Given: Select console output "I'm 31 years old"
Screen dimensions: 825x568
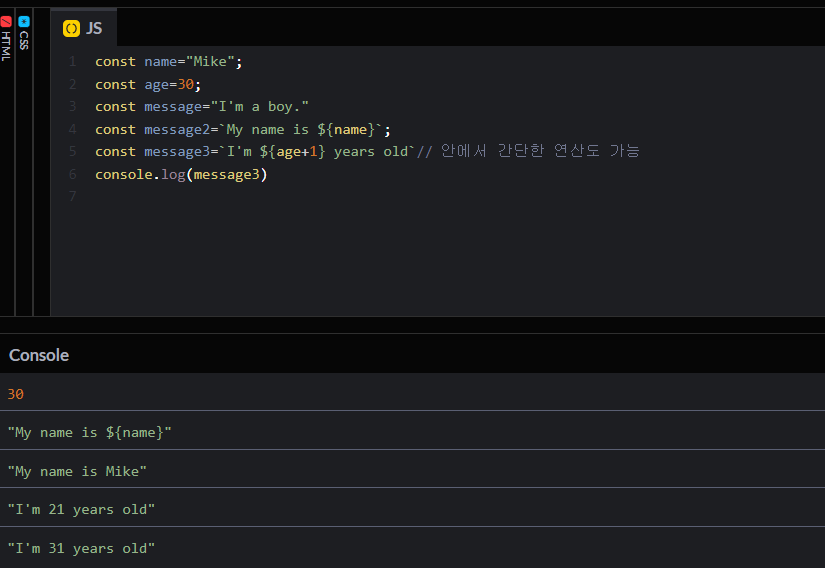Looking at the screenshot, I should pyautogui.click(x=81, y=549).
